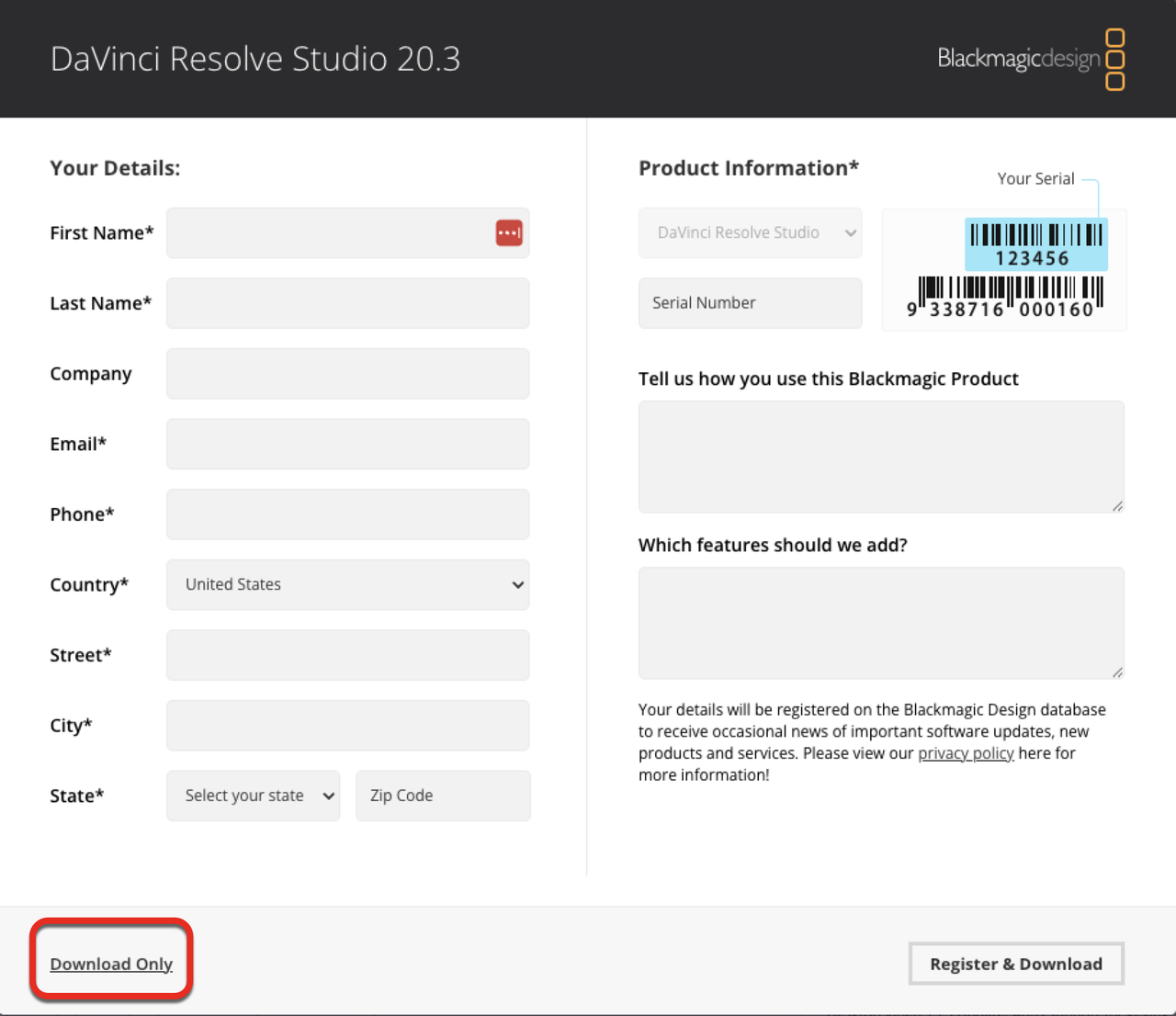1176x1016 pixels.
Task: Focus the First Name input field
Action: click(347, 232)
